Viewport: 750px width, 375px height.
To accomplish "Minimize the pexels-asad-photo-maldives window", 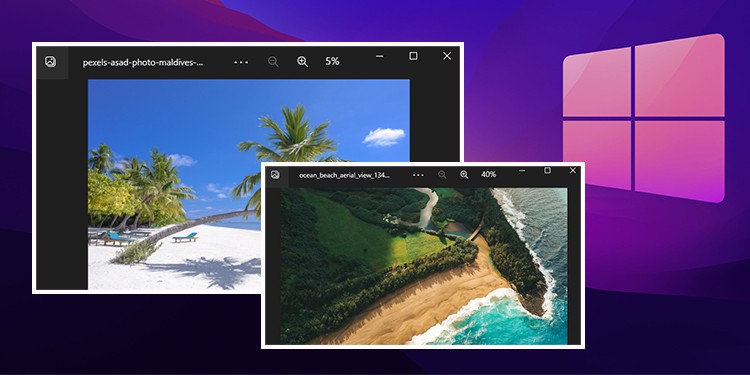I will 380,56.
